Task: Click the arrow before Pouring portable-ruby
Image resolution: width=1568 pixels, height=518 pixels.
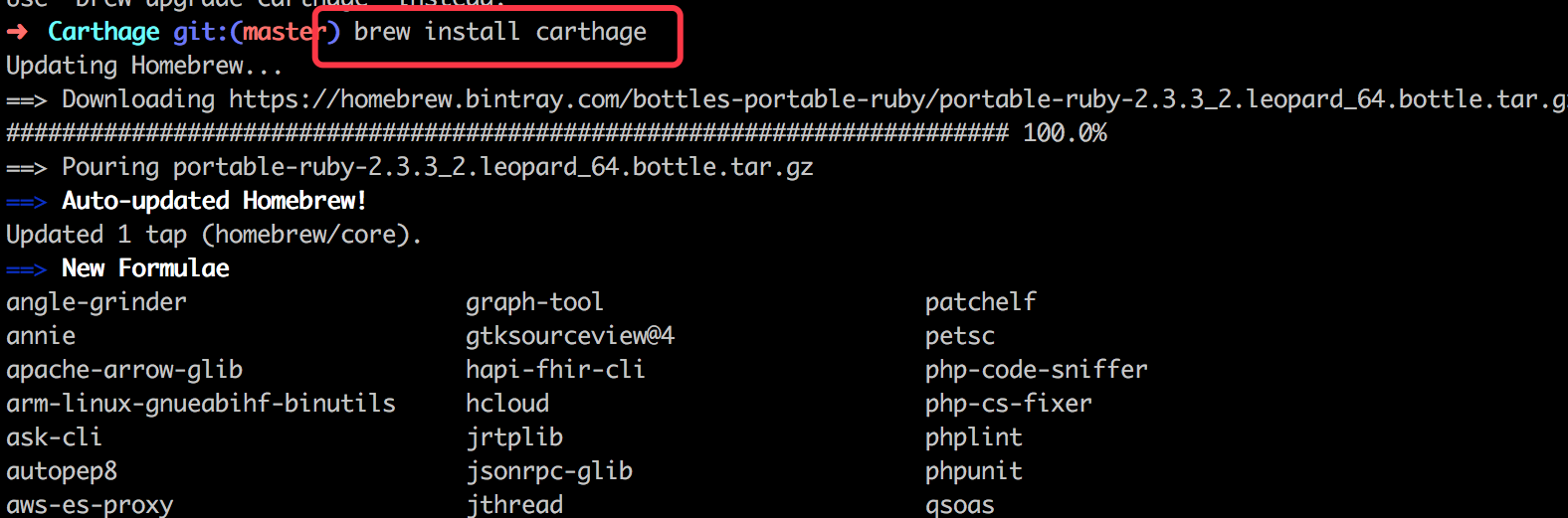Action: pos(26,168)
